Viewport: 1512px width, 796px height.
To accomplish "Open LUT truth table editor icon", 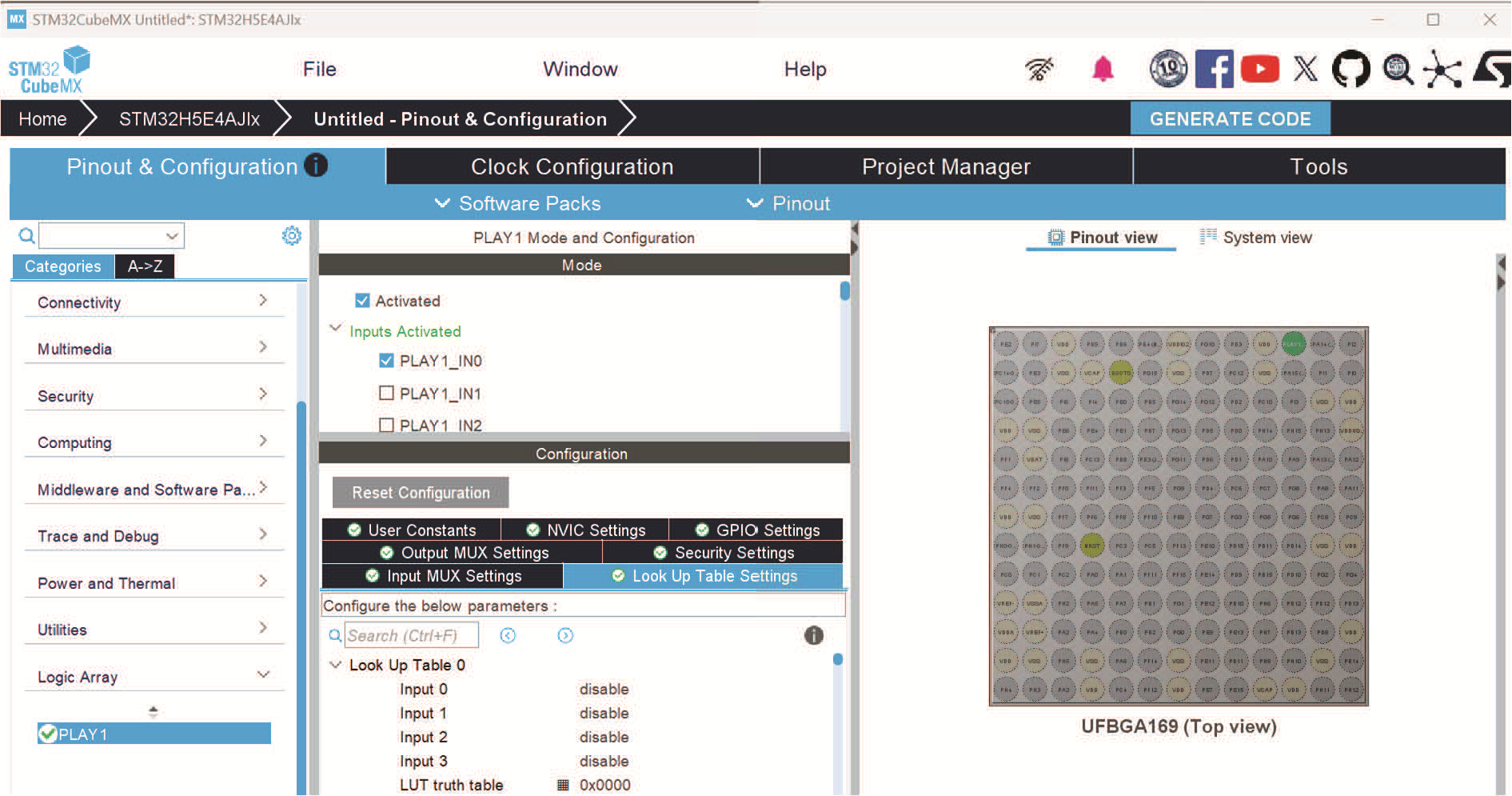I will (563, 785).
